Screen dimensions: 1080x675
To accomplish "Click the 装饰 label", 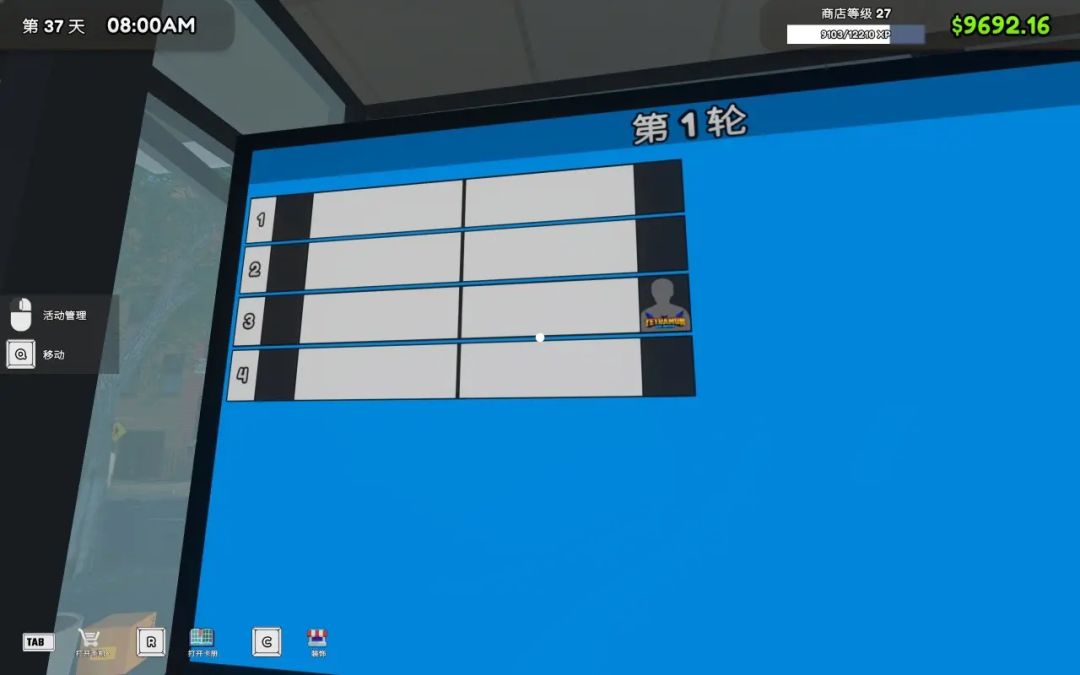I will point(318,653).
